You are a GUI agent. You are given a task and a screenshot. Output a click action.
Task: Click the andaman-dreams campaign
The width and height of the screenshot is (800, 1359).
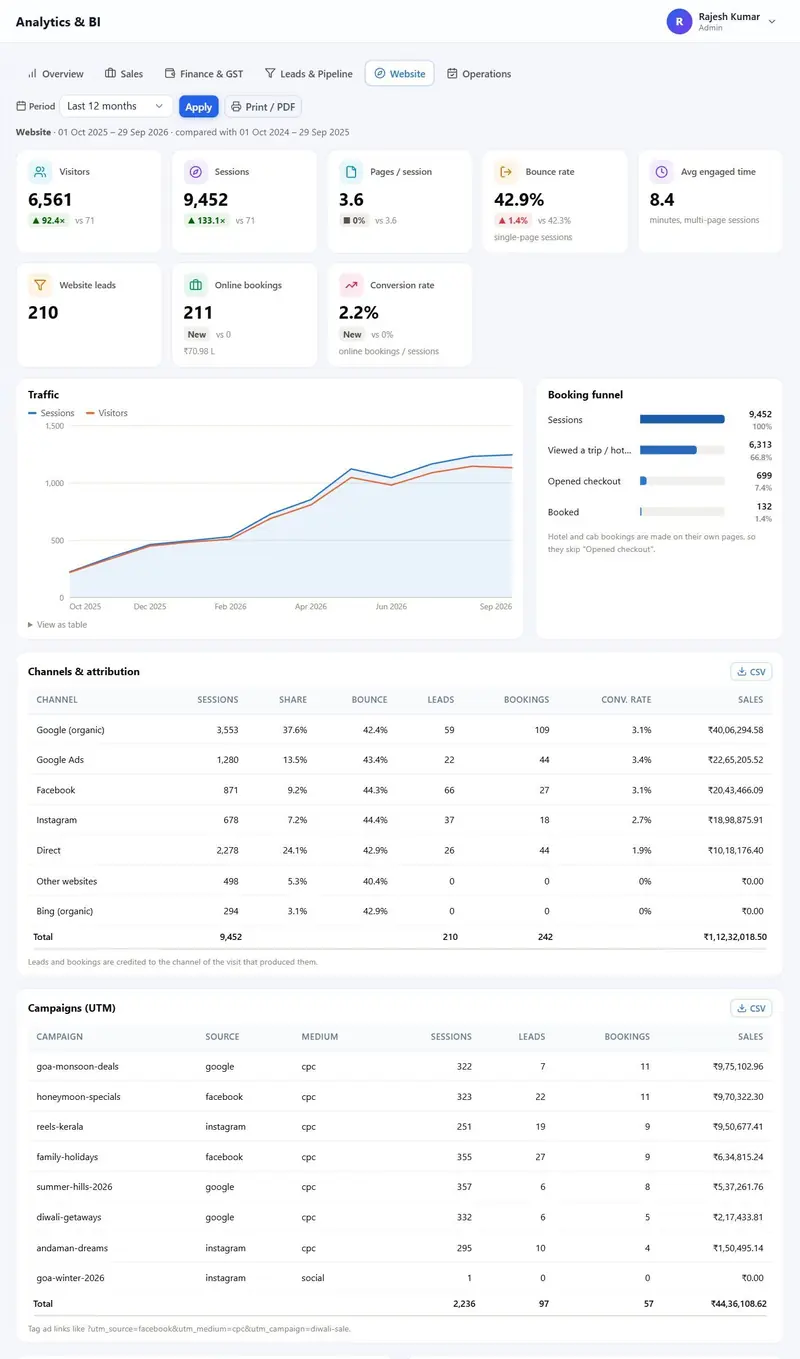[71, 1248]
